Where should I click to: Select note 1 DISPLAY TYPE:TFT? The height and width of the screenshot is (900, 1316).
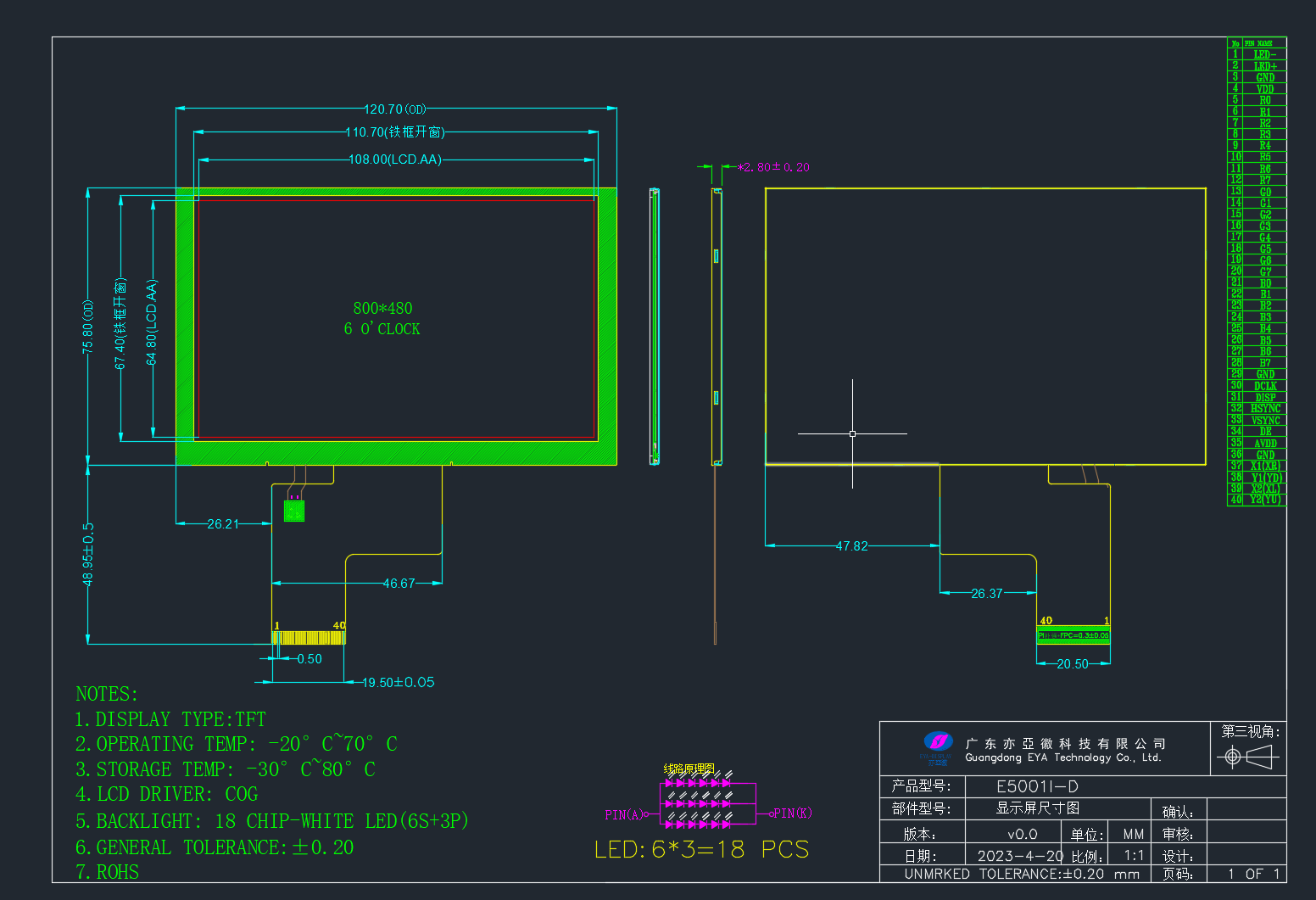tap(170, 719)
